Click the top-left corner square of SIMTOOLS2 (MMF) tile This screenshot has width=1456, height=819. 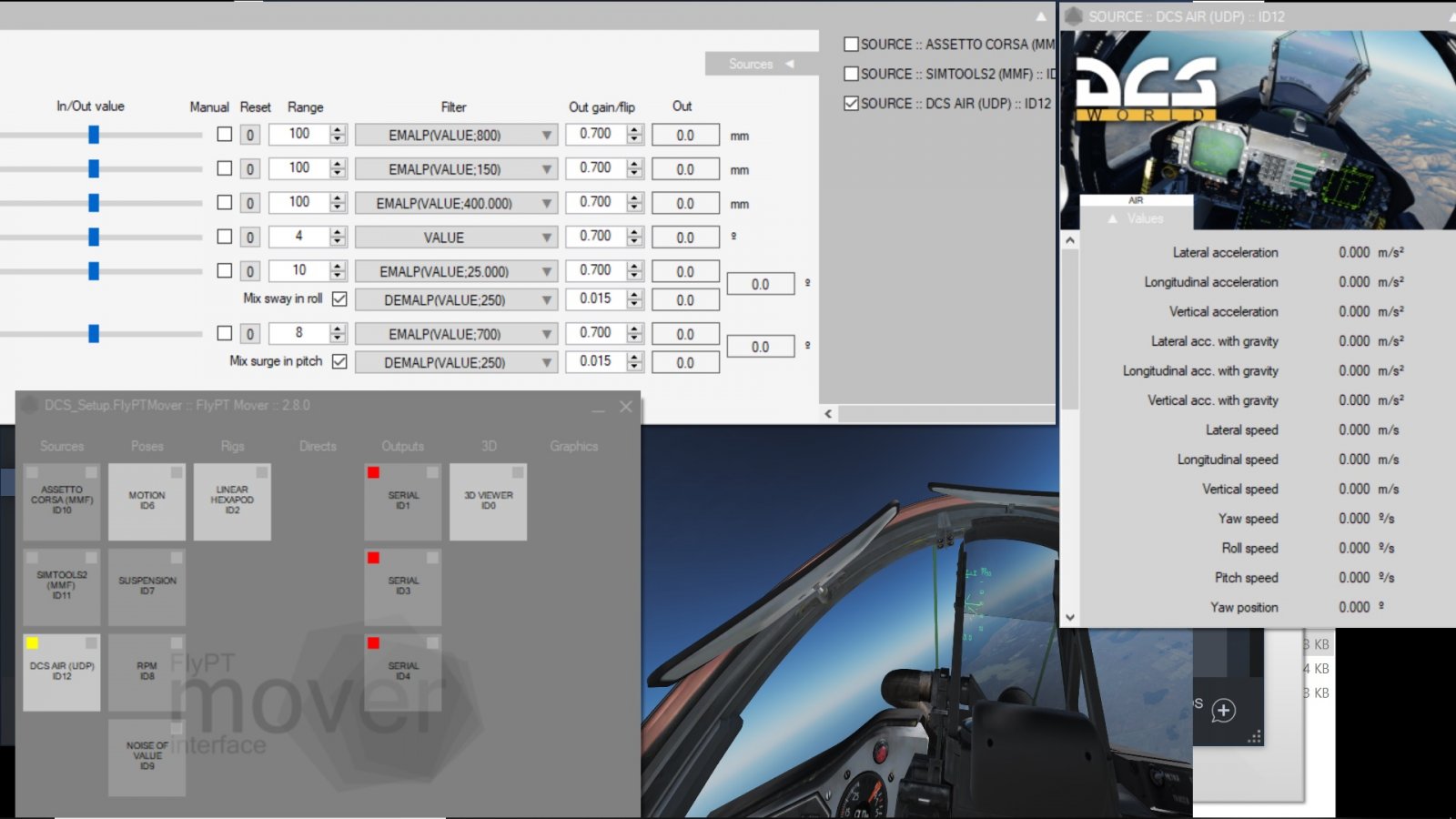(32, 558)
